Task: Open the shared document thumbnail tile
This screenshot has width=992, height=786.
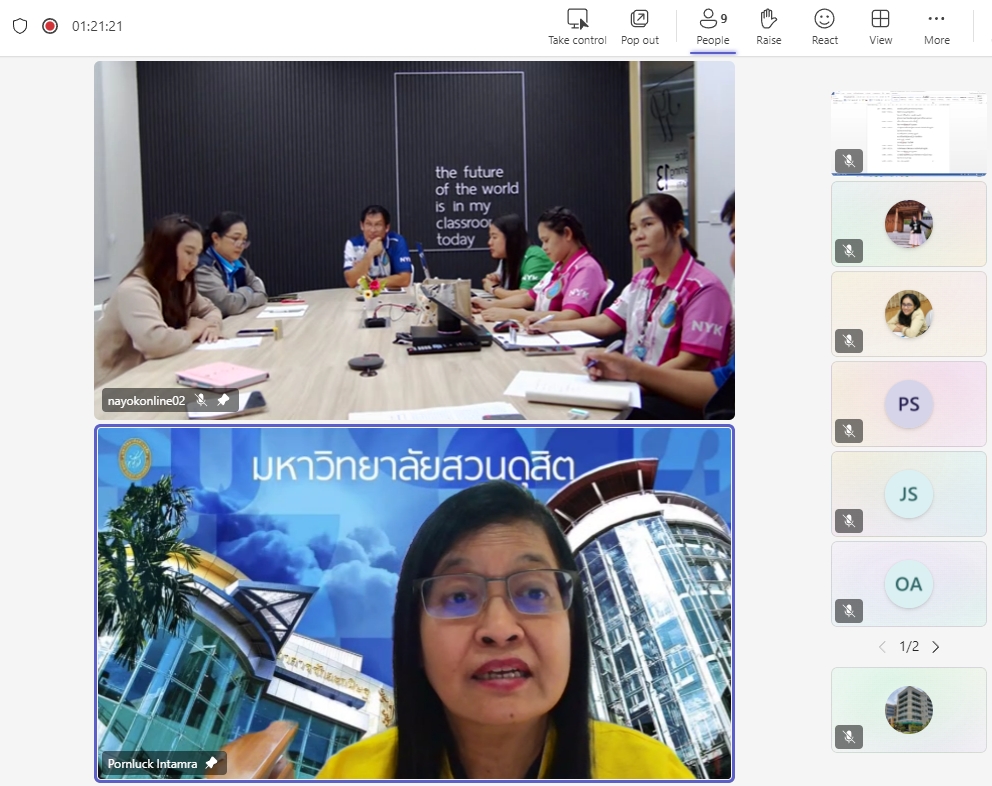Action: point(908,132)
